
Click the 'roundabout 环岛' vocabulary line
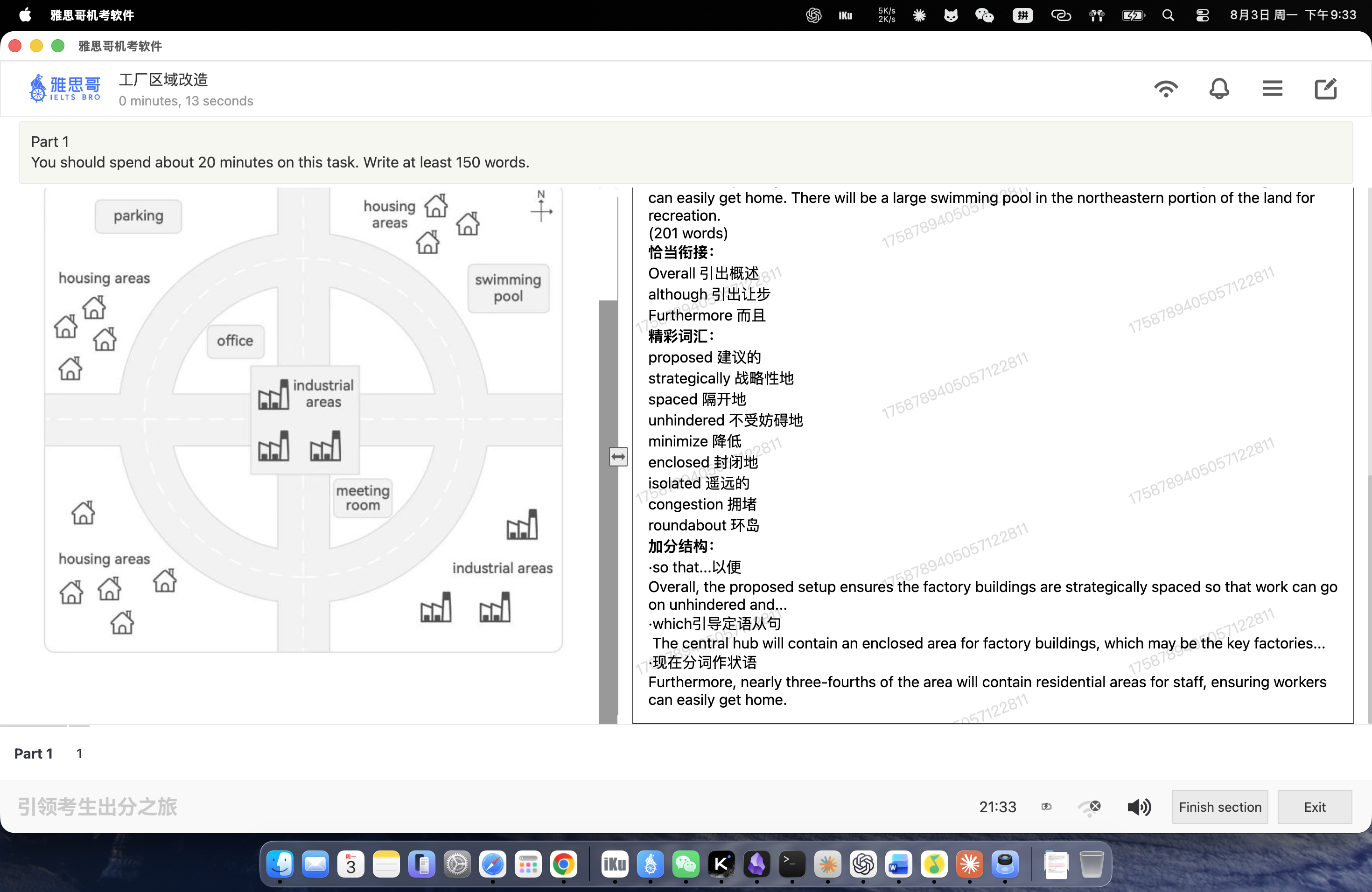[704, 525]
